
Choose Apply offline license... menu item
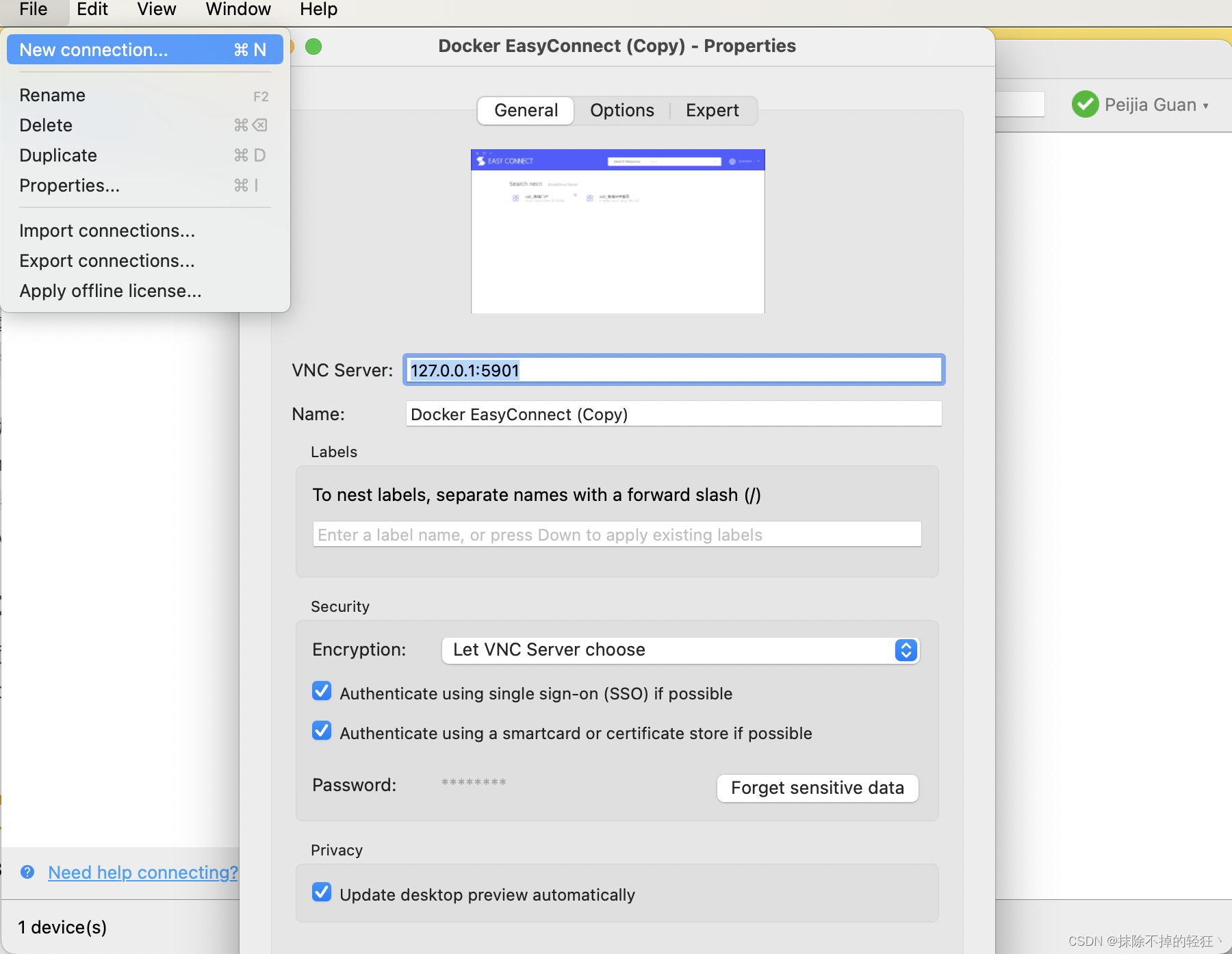(145, 291)
